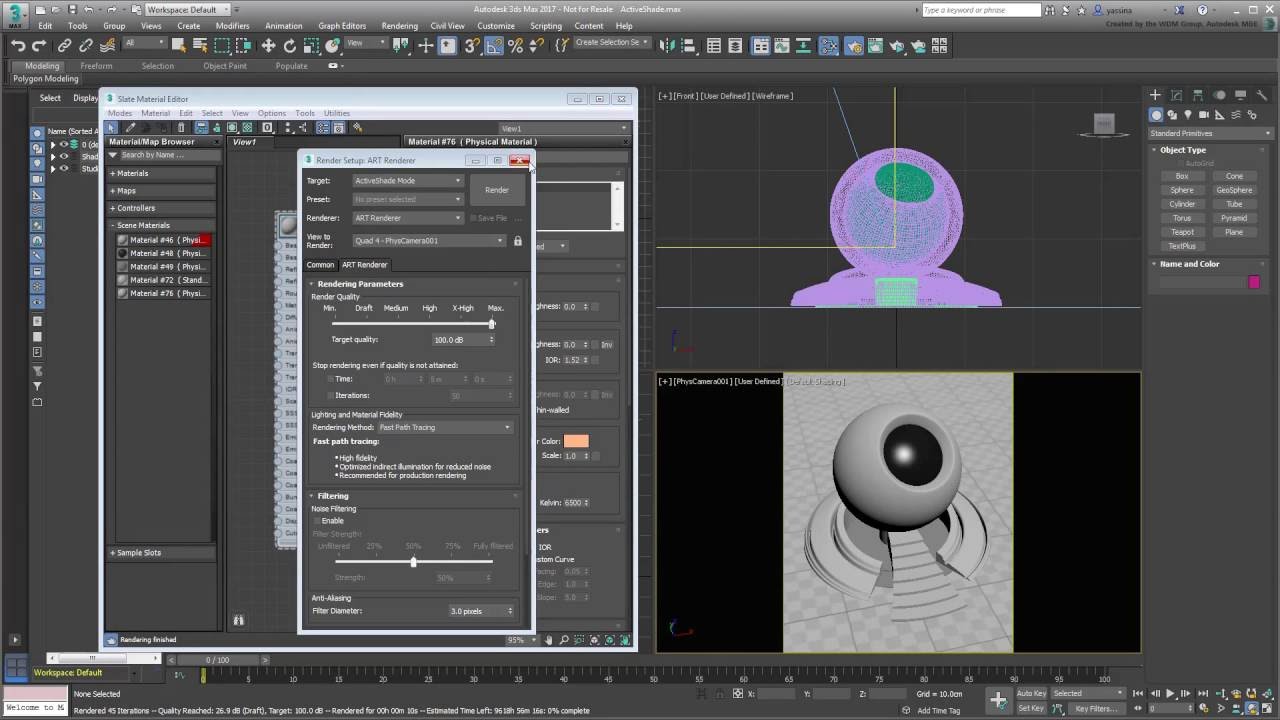Click the Render Quality slider handle
Viewport: 1280px width, 720px height.
[491, 323]
